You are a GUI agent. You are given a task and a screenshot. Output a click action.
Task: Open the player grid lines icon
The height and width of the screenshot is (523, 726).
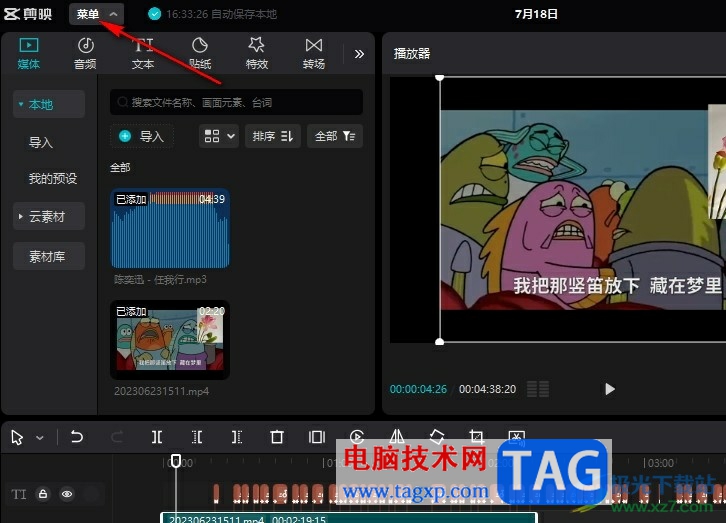pos(538,389)
